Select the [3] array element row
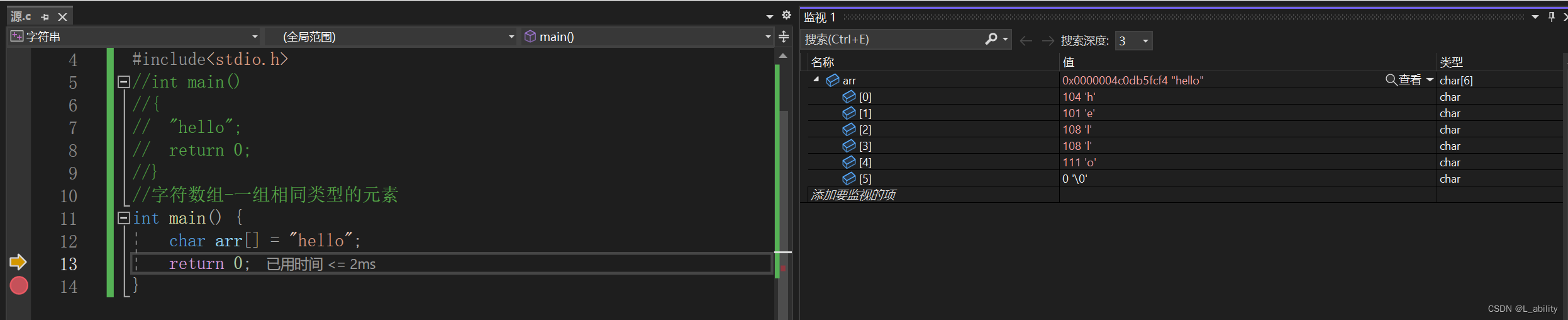The height and width of the screenshot is (320, 1568). (1185, 146)
